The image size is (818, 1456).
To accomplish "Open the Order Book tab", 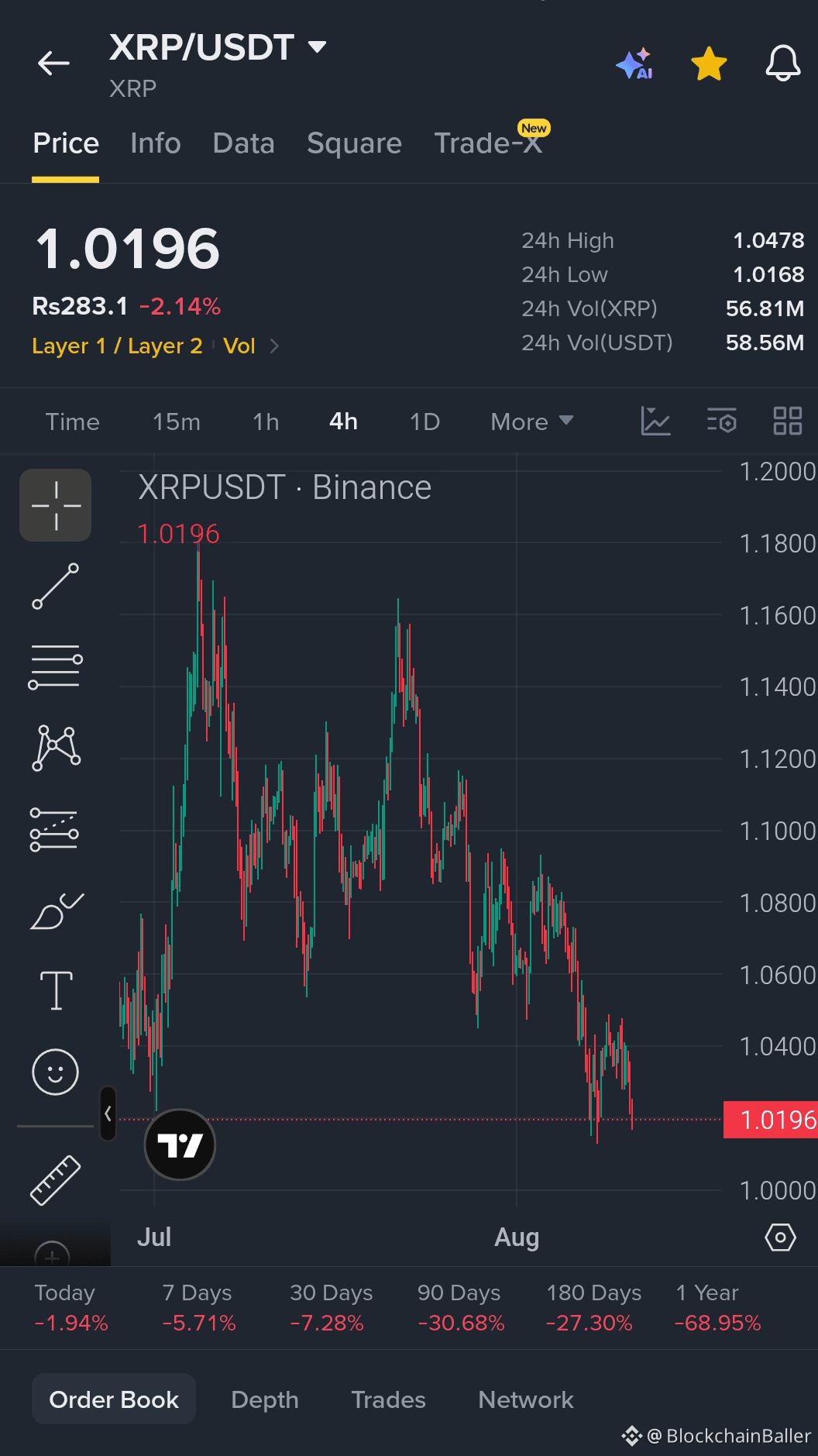I will [x=114, y=1399].
